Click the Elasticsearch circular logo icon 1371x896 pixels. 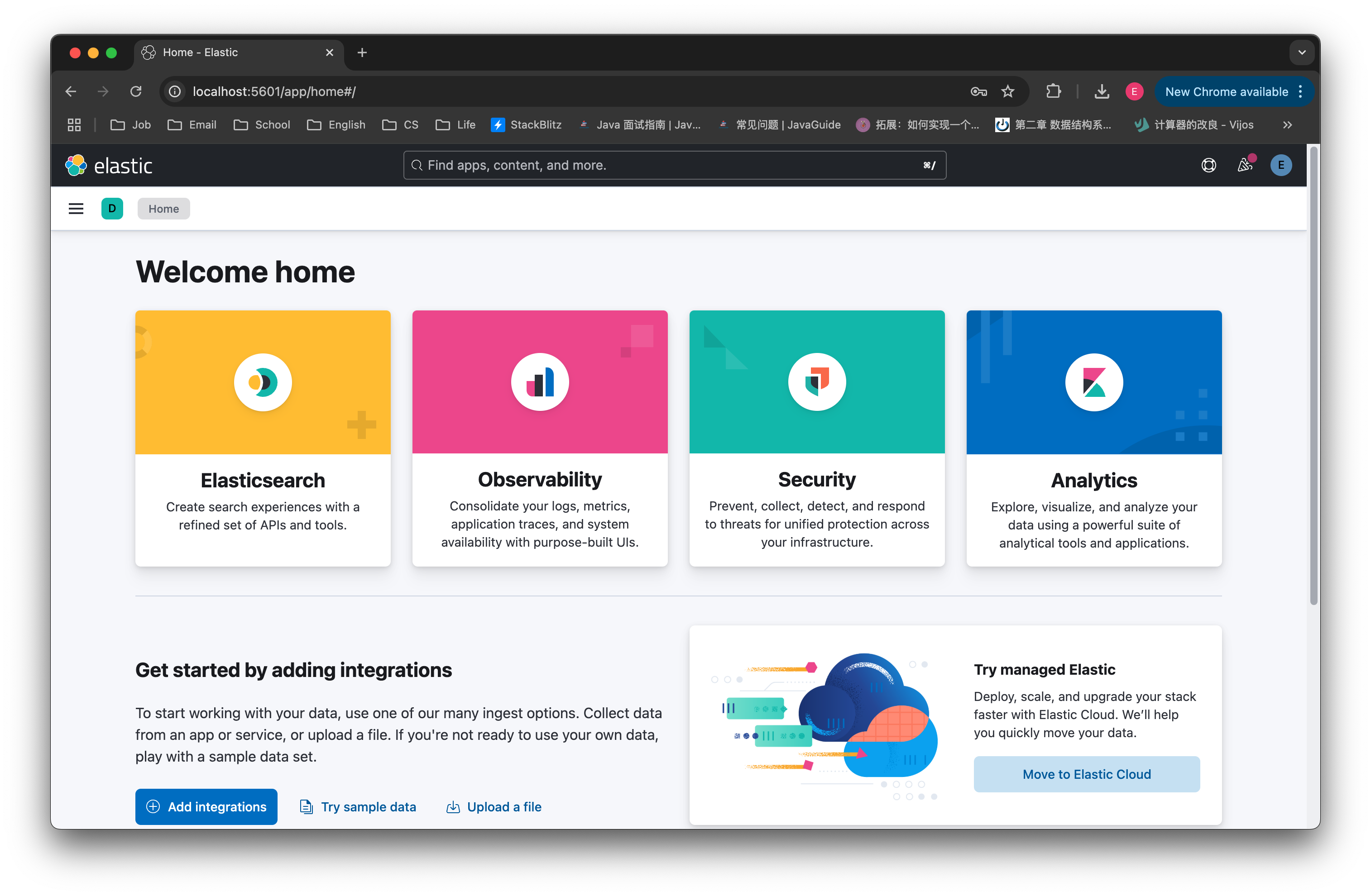263,382
